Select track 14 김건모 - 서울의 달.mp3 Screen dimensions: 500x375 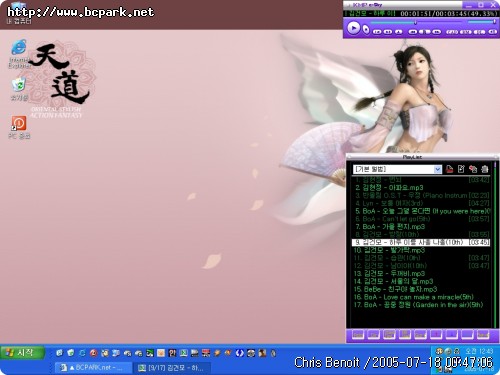pyautogui.click(x=421, y=281)
